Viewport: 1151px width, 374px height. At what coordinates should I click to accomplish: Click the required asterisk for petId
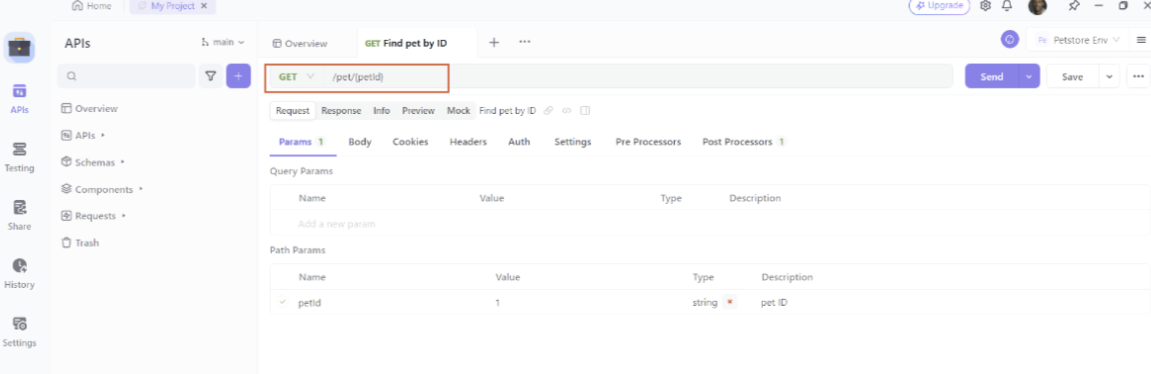[730, 302]
